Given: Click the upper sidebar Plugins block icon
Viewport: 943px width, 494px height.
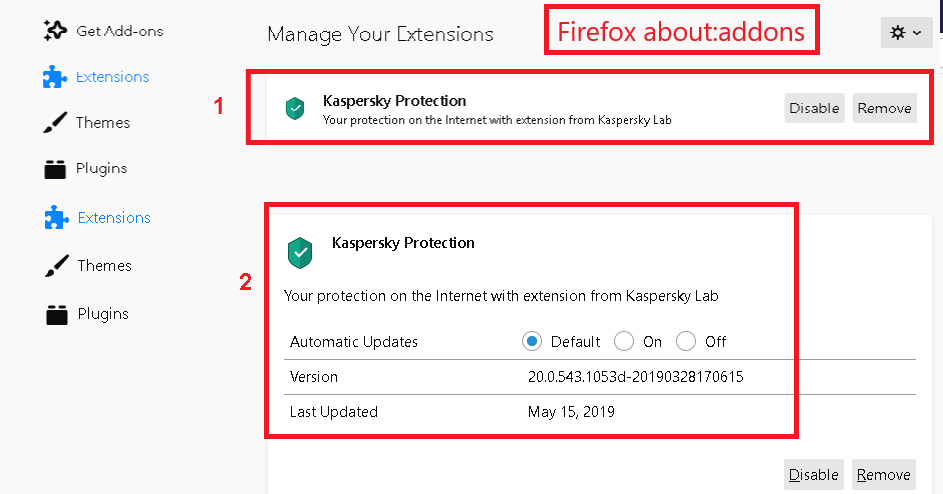Looking at the screenshot, I should tap(55, 169).
